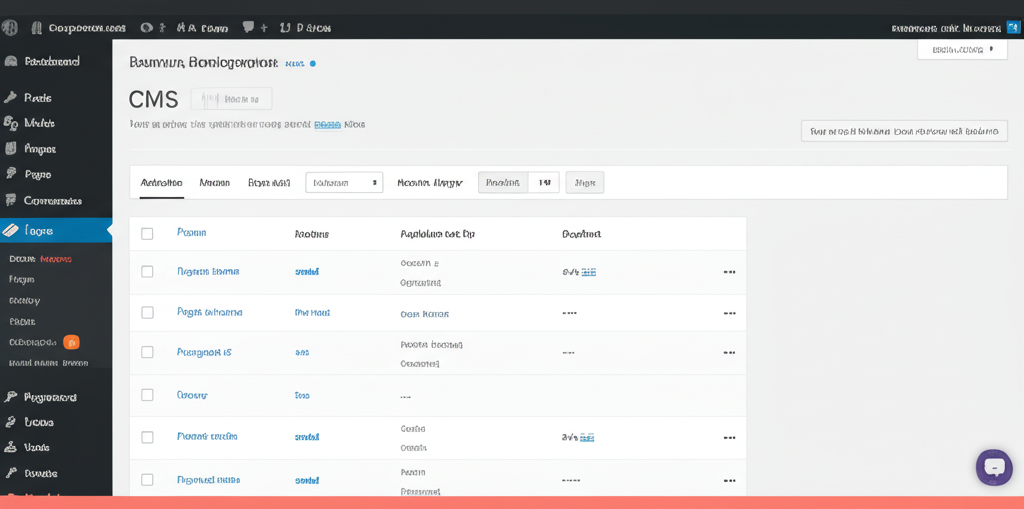Click the blue highlighted sidebar menu item label
This screenshot has height=509, width=1024.
39,231
